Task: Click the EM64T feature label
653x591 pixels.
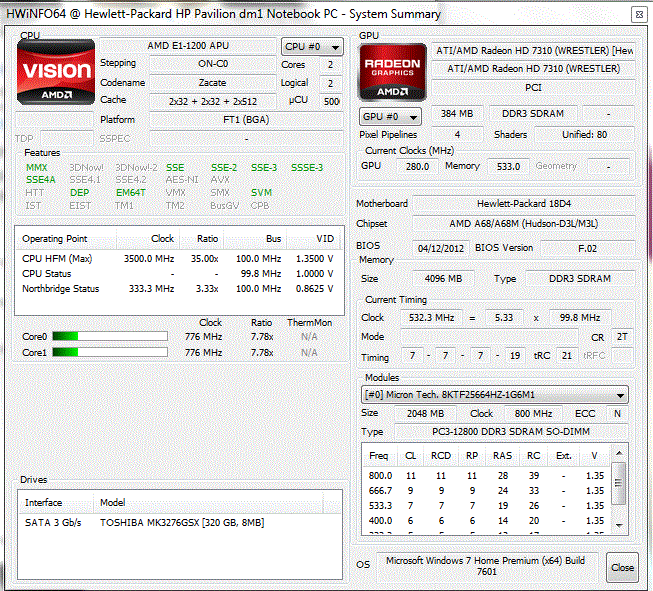Action: 131,192
